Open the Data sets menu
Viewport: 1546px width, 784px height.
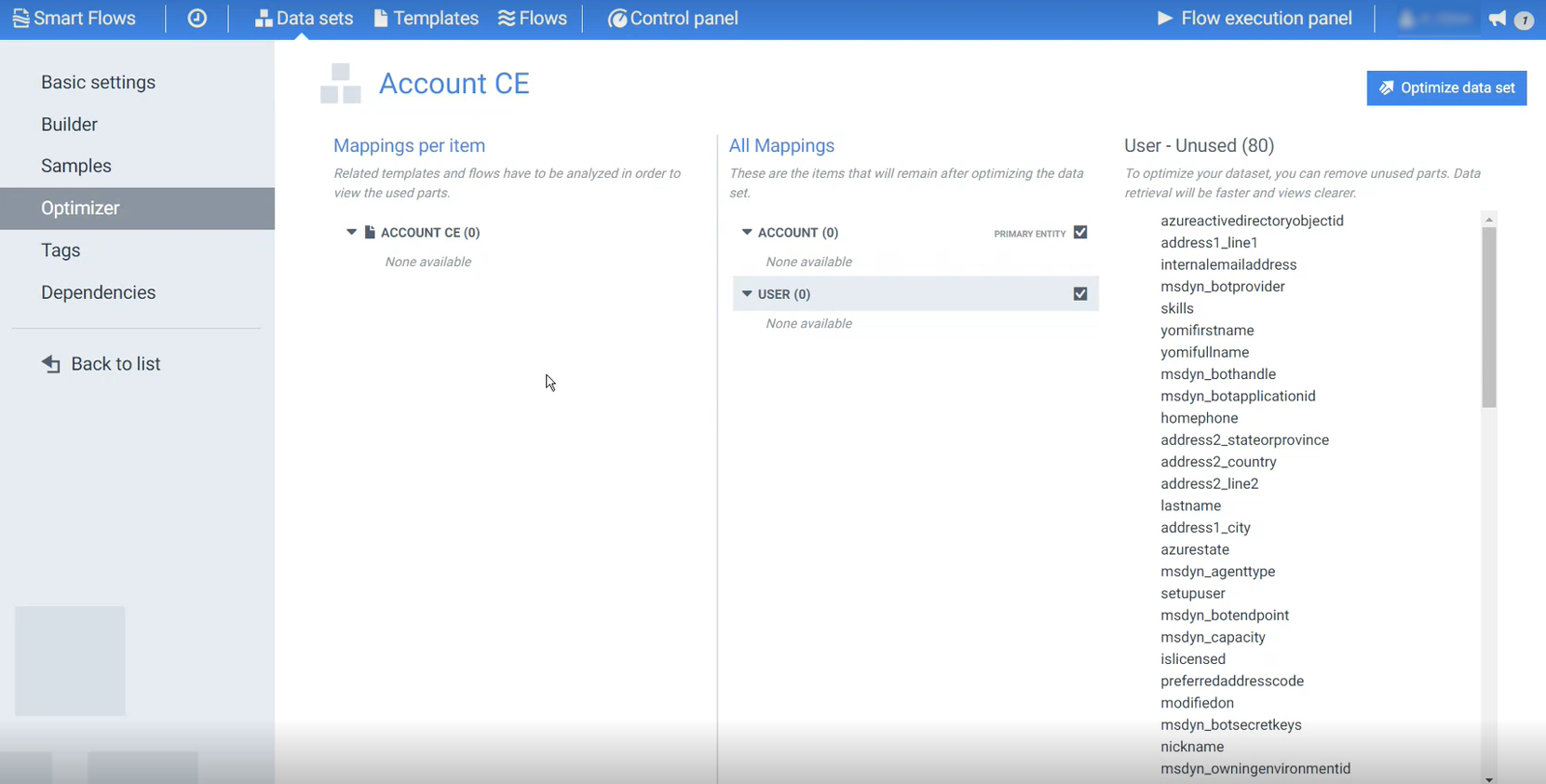coord(304,19)
